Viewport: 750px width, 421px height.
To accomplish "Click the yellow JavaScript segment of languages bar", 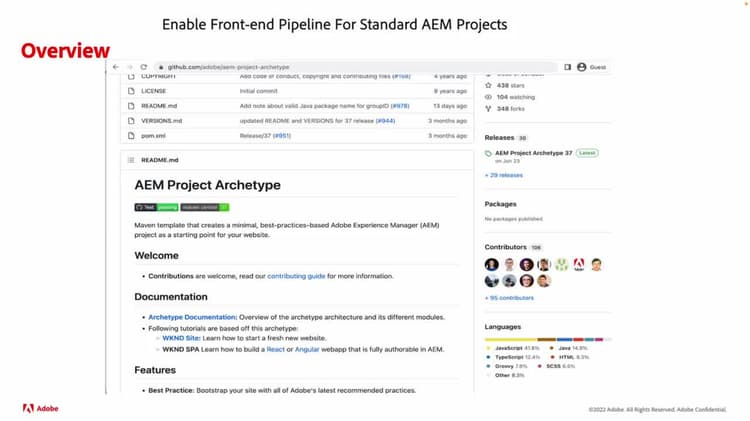I will 510,340.
